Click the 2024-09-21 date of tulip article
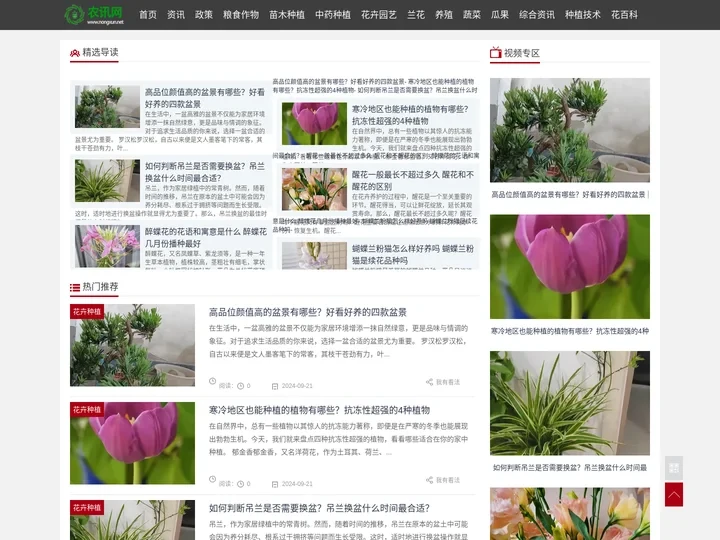The height and width of the screenshot is (540, 720). point(297,484)
